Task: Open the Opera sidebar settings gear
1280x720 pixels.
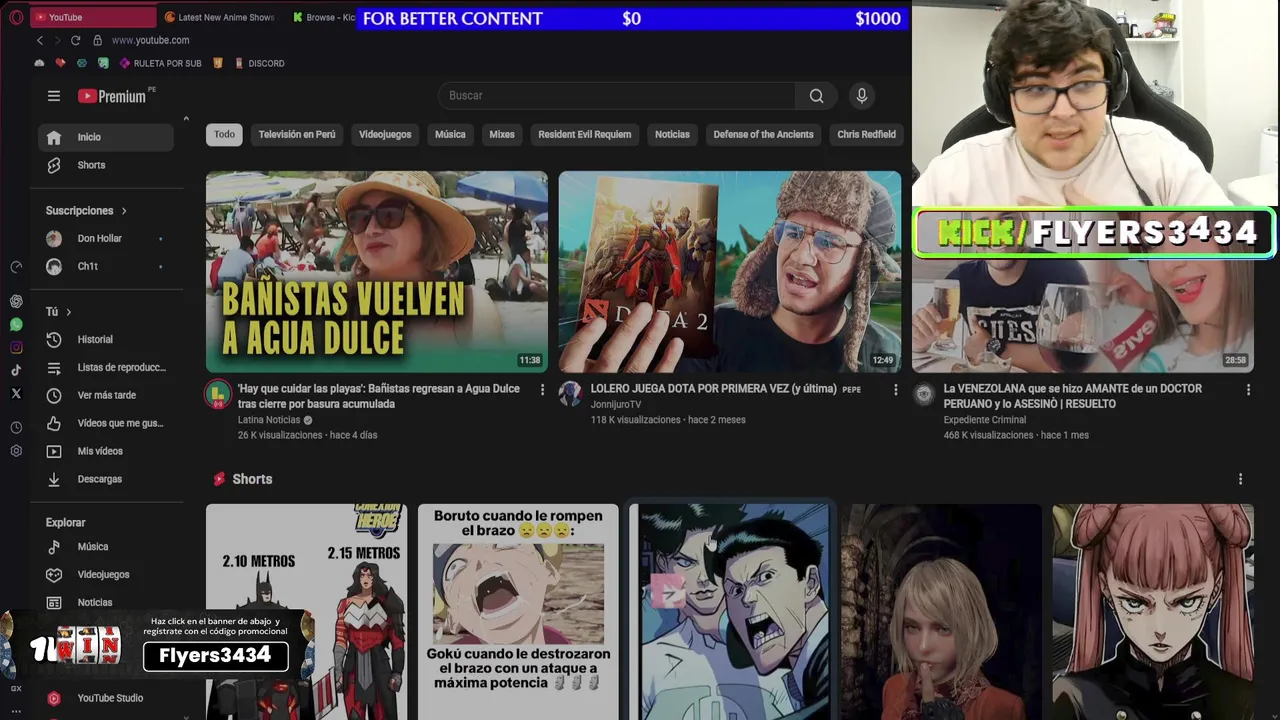Action: tap(16, 451)
